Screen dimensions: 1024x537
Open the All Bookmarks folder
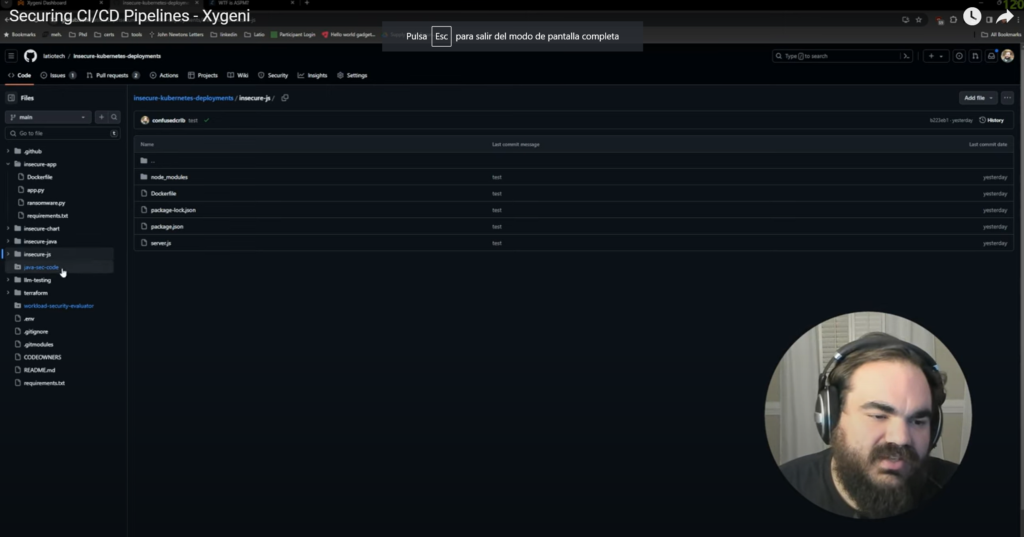pos(1000,35)
